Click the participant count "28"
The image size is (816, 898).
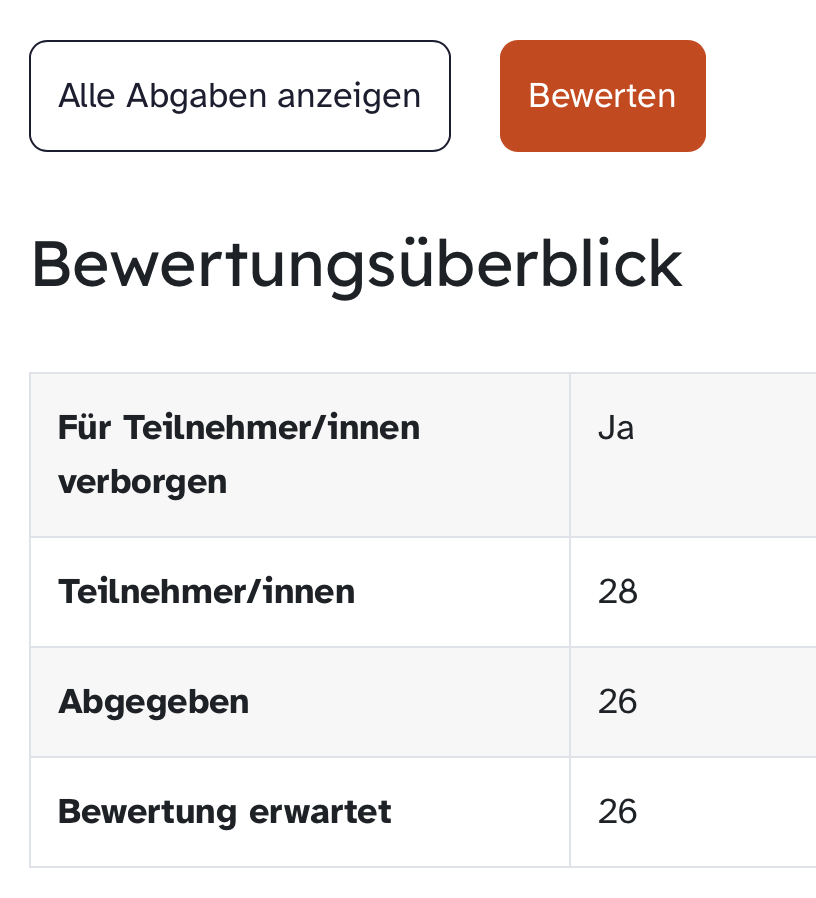tap(618, 592)
